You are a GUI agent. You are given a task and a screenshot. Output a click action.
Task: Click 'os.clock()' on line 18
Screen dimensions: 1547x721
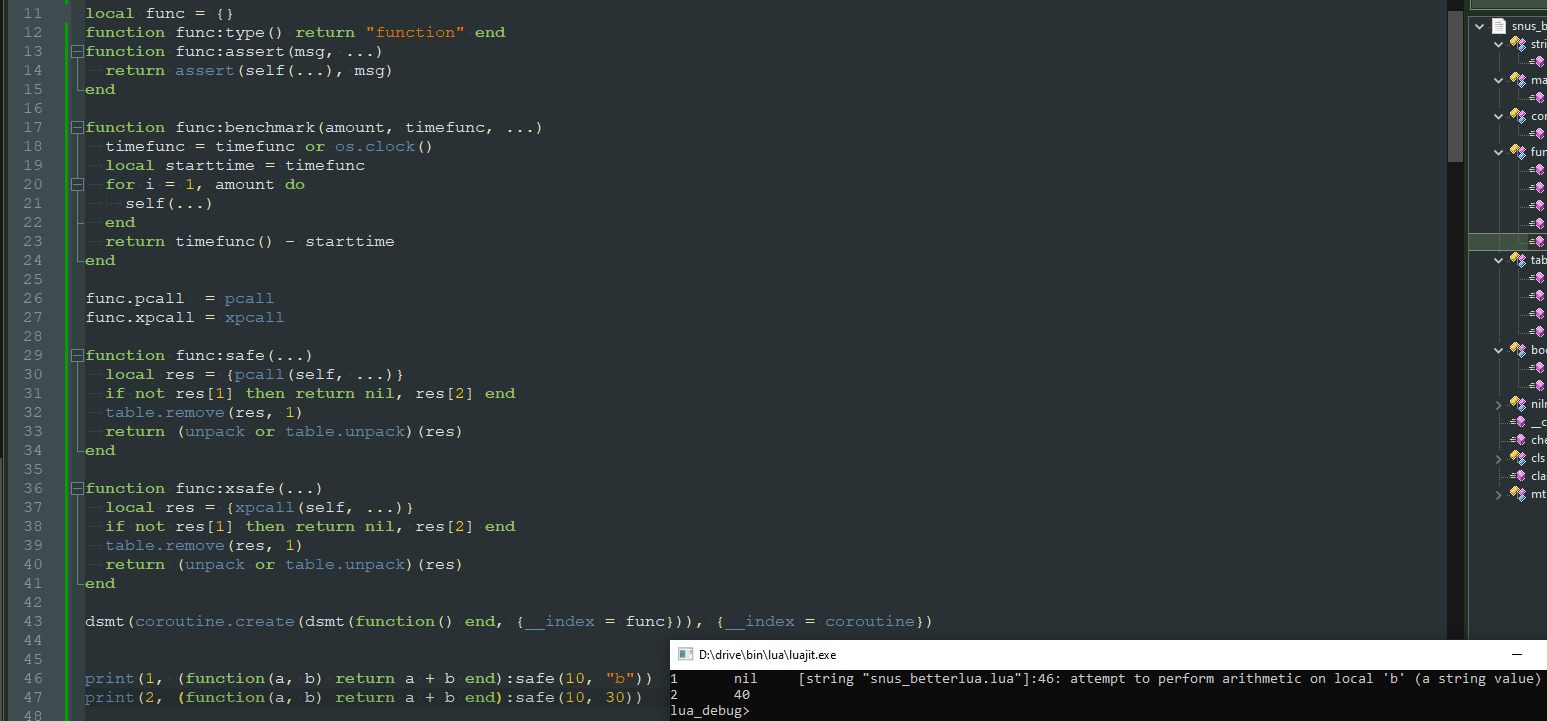tap(384, 146)
